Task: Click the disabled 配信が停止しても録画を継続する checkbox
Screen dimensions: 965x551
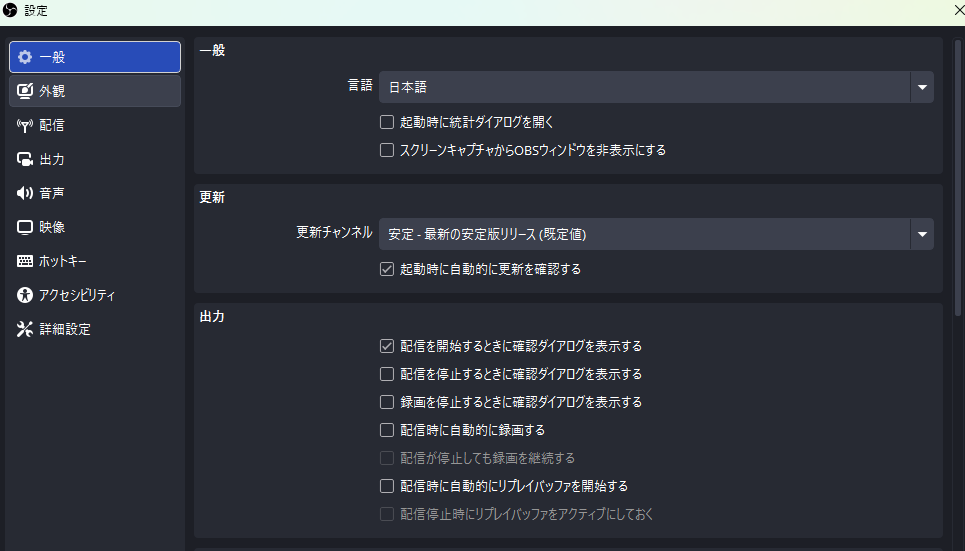Action: coord(386,458)
